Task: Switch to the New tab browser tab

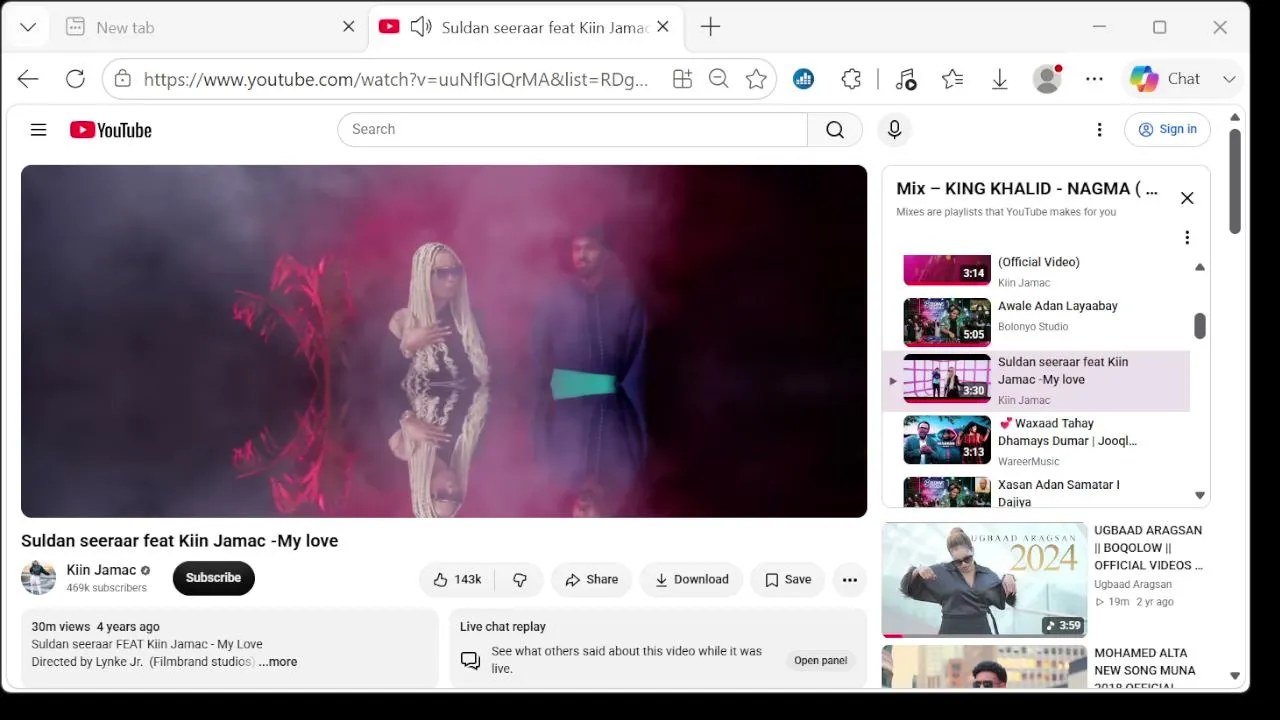Action: pos(210,27)
